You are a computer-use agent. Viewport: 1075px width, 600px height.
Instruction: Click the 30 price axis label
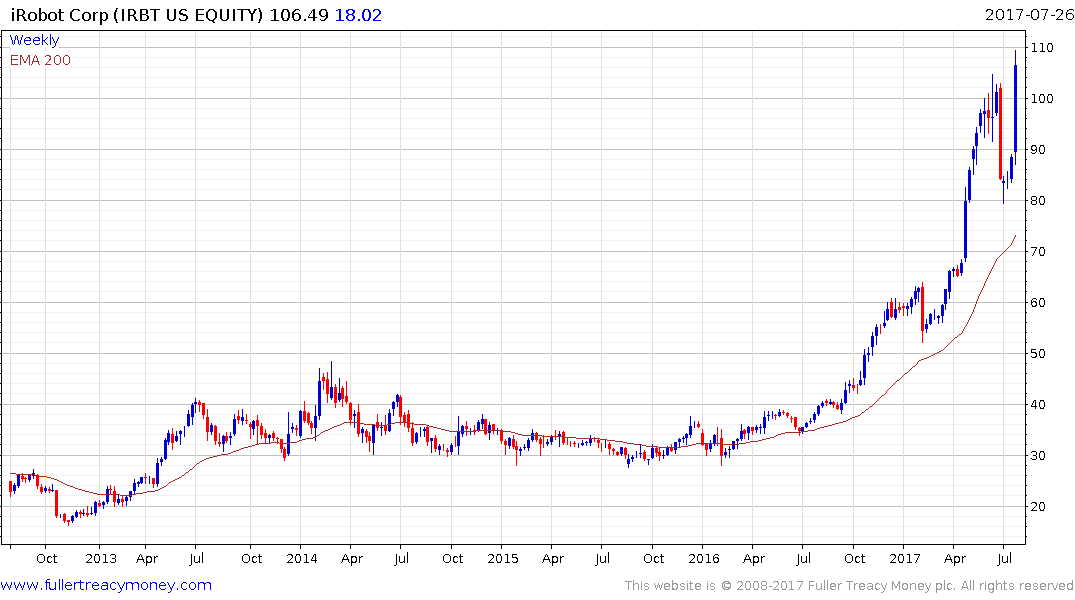[x=1038, y=455]
